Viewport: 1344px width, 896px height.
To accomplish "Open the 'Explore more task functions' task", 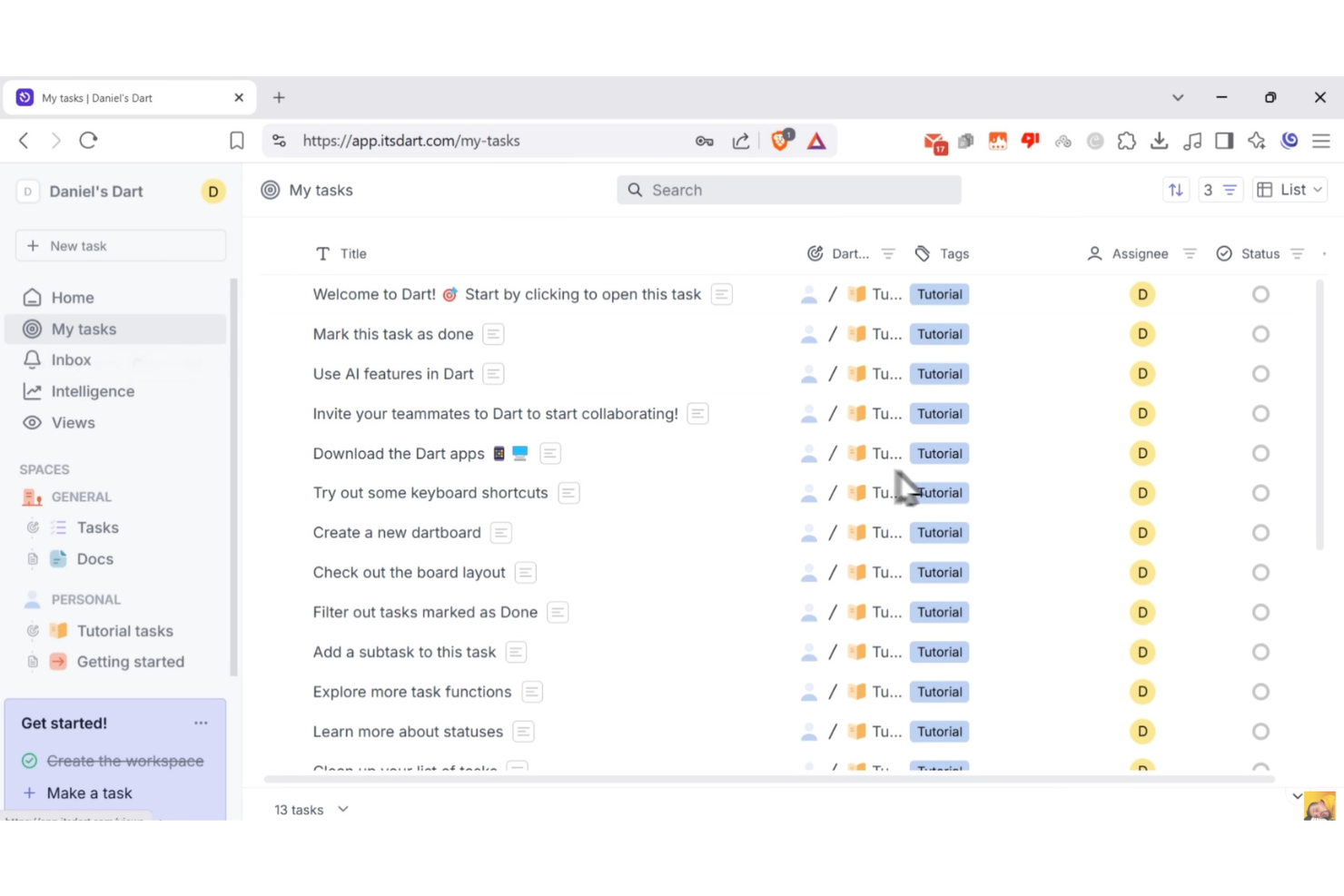I will 412,692.
